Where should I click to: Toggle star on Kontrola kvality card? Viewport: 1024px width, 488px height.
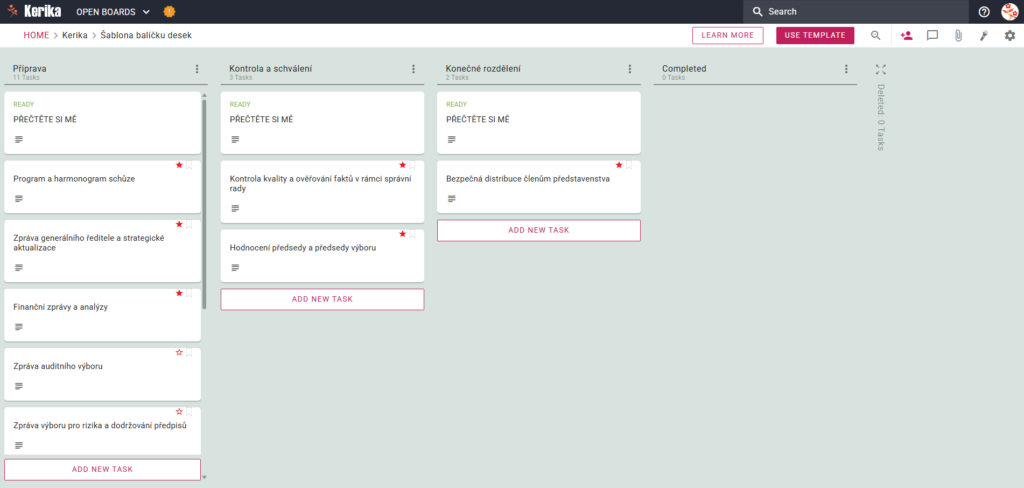point(402,165)
